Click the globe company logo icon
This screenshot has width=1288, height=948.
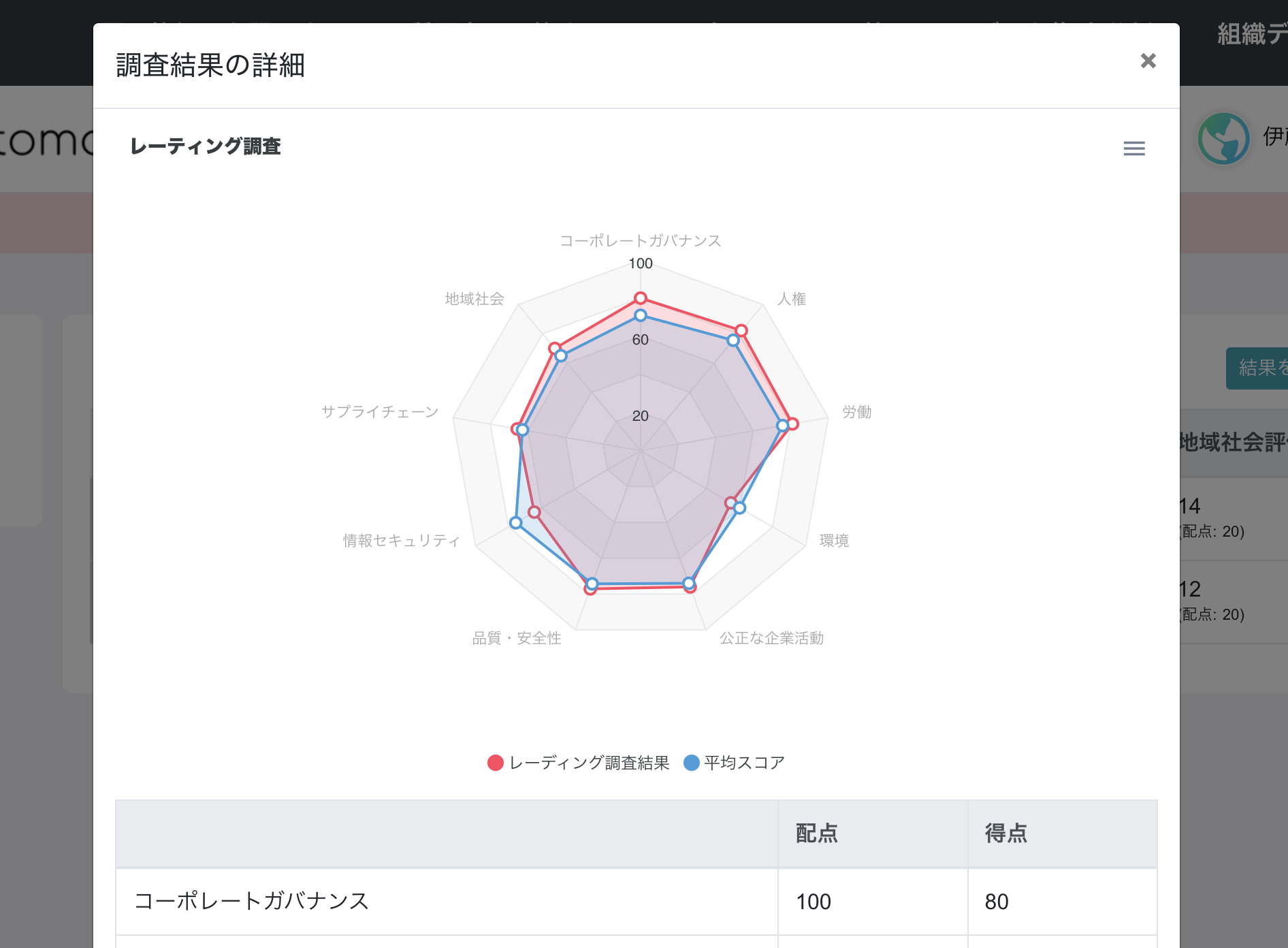pyautogui.click(x=1223, y=138)
